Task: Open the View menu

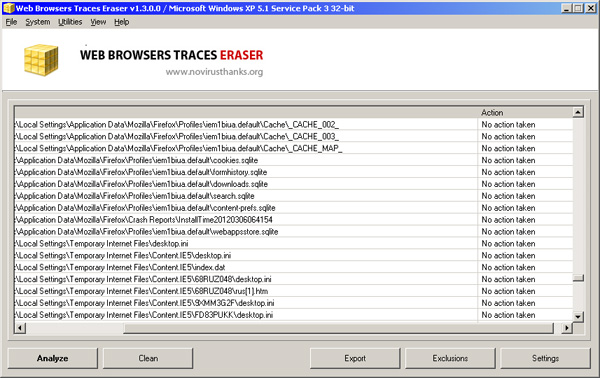Action: click(98, 22)
